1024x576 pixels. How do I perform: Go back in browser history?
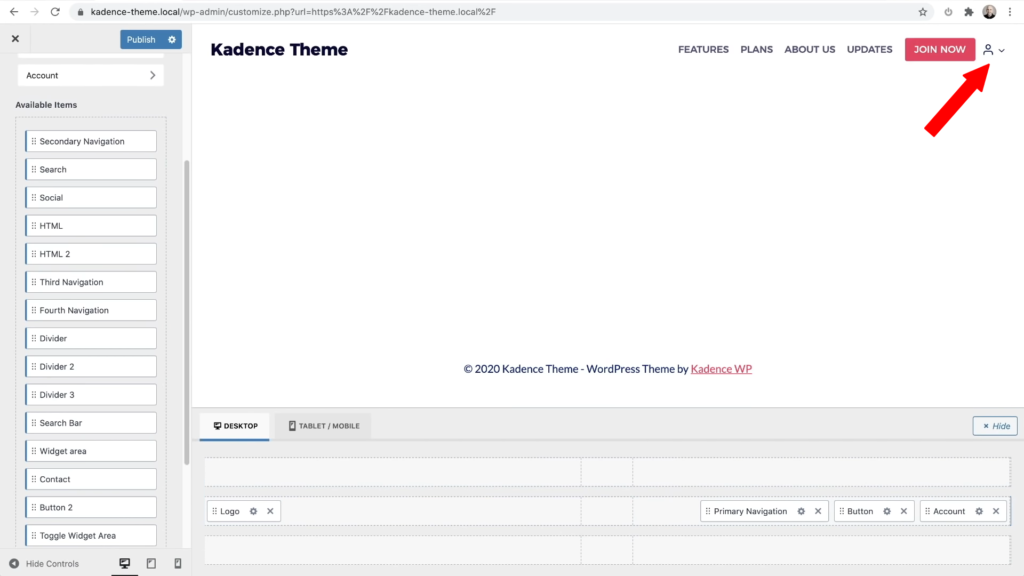coord(14,12)
